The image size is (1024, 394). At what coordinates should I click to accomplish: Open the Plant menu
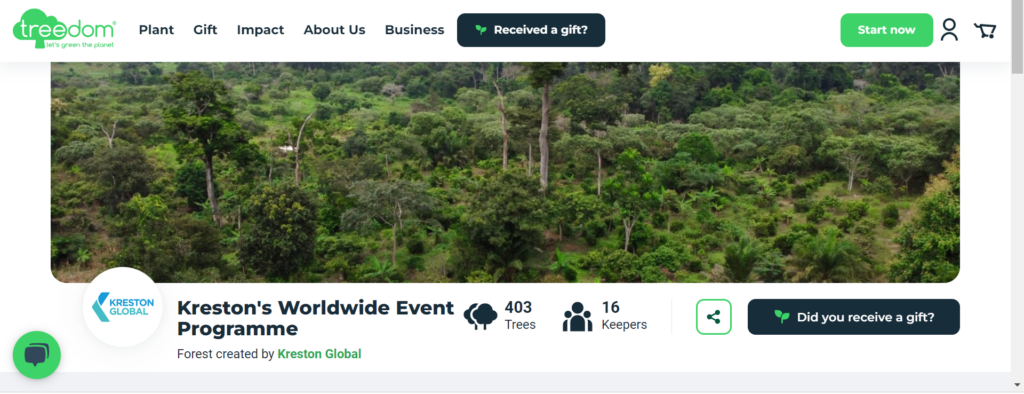click(x=156, y=30)
